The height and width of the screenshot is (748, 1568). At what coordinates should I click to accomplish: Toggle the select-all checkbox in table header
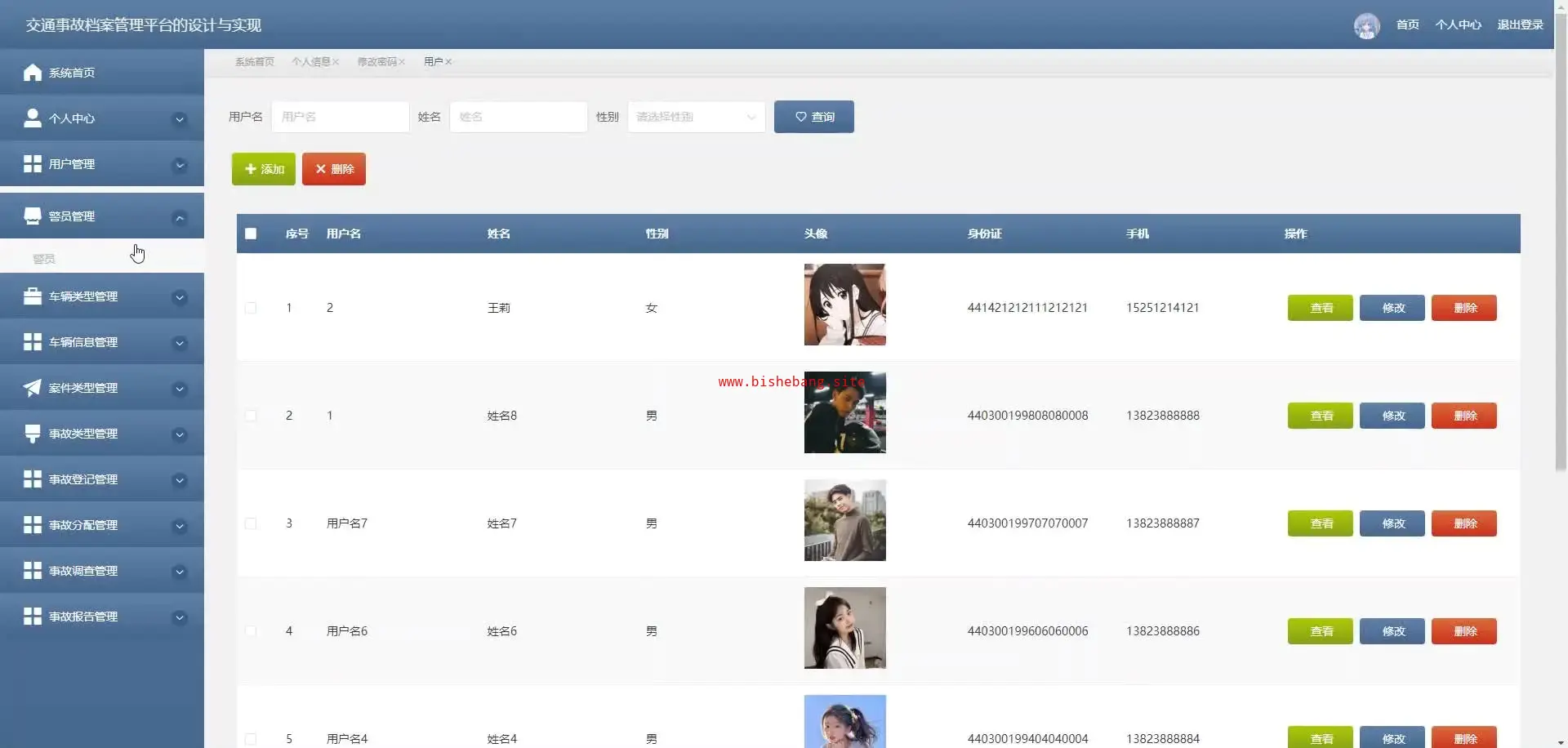[251, 234]
